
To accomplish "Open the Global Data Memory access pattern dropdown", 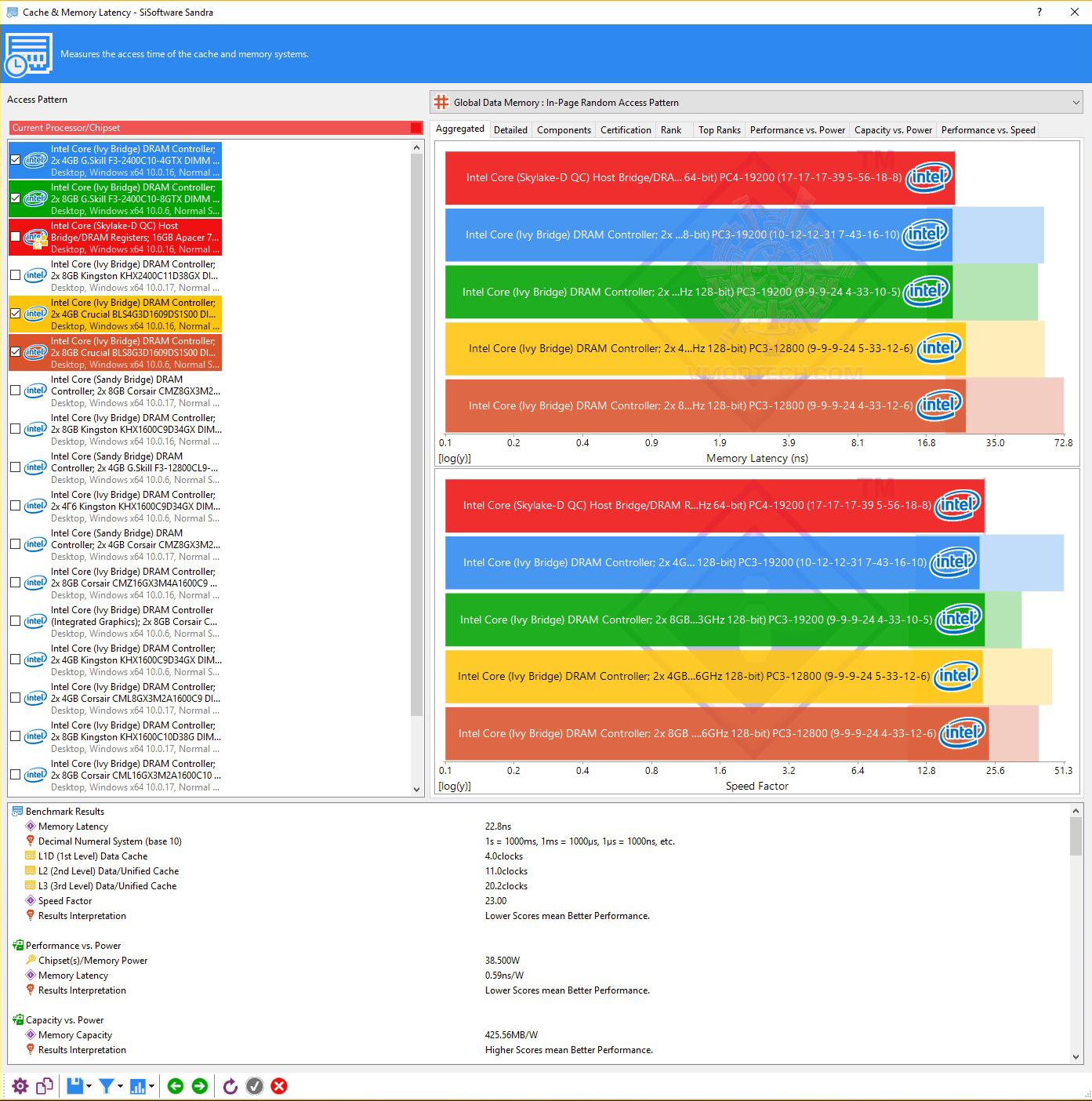I will tap(757, 103).
